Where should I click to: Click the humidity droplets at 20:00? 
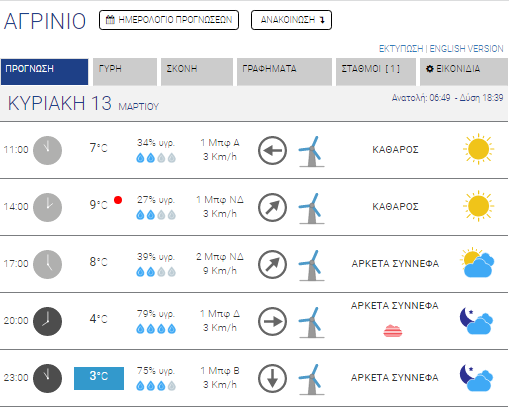click(156, 329)
